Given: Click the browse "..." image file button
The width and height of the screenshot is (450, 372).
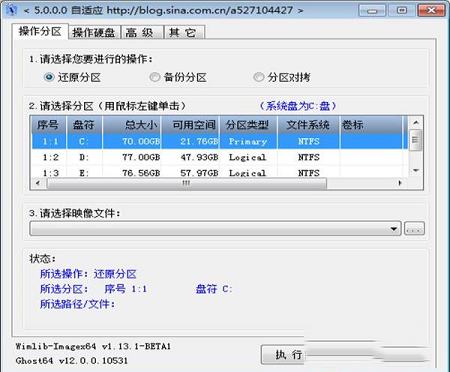Looking at the screenshot, I should pos(414,229).
